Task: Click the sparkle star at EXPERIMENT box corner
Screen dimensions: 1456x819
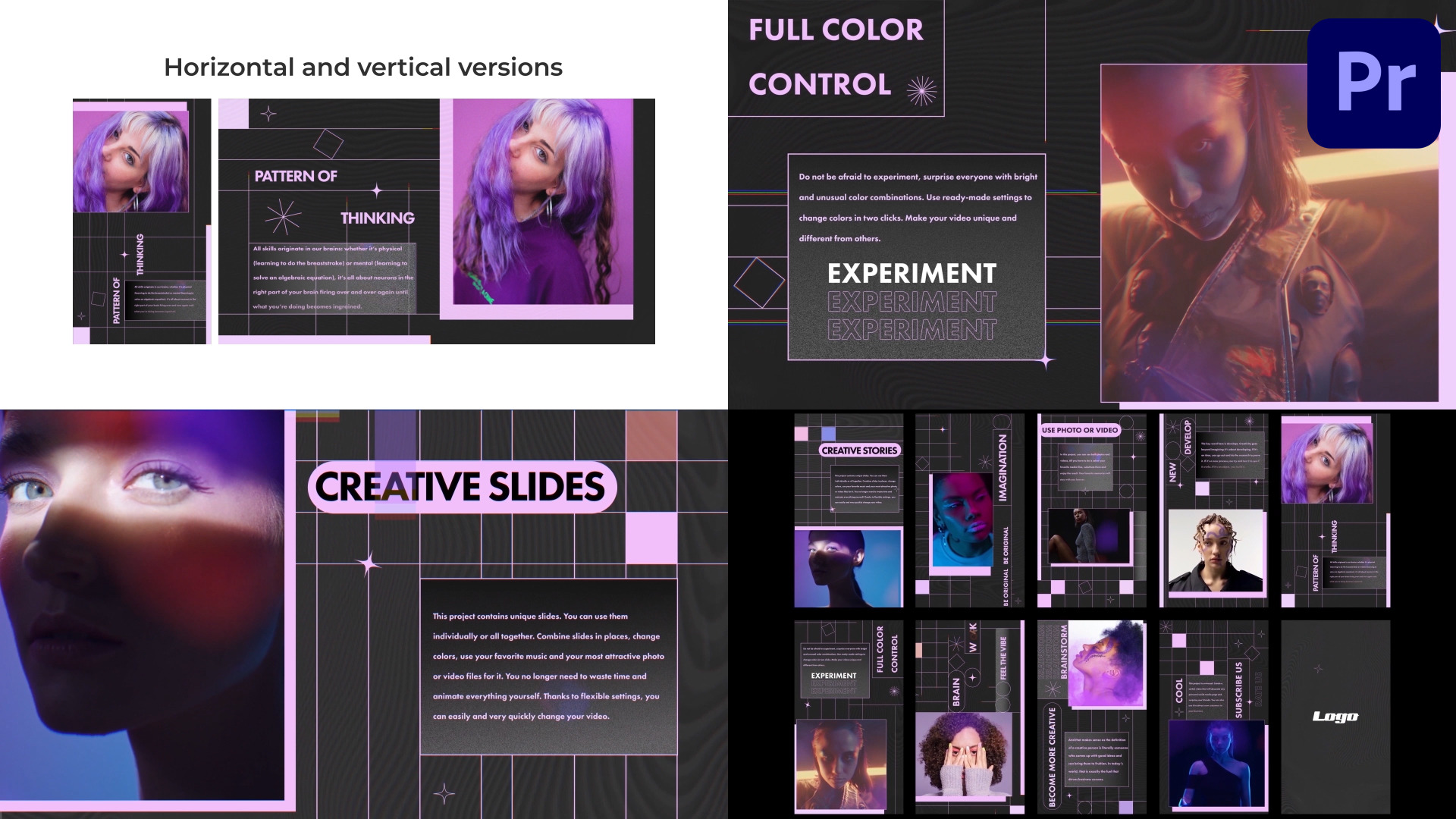Action: tap(1046, 360)
